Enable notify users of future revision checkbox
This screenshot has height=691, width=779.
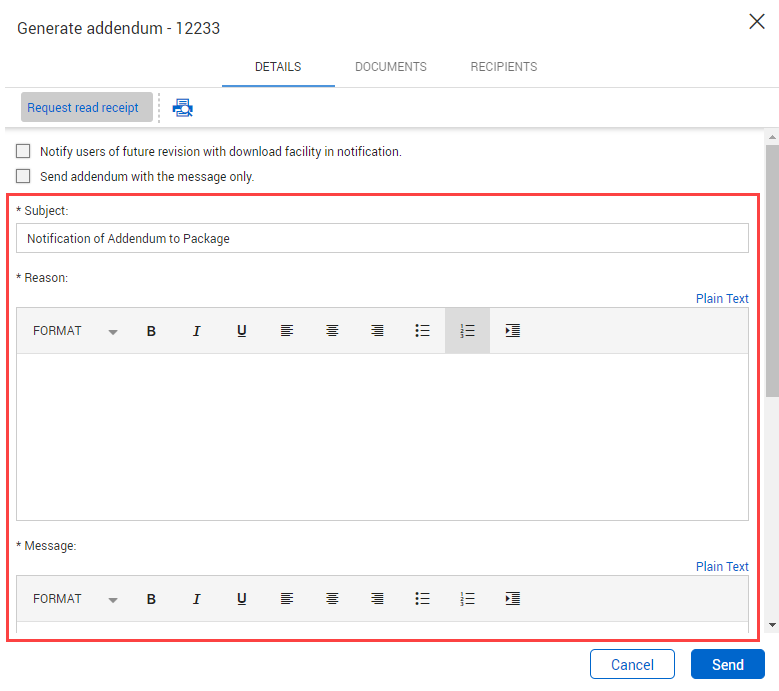[23, 152]
